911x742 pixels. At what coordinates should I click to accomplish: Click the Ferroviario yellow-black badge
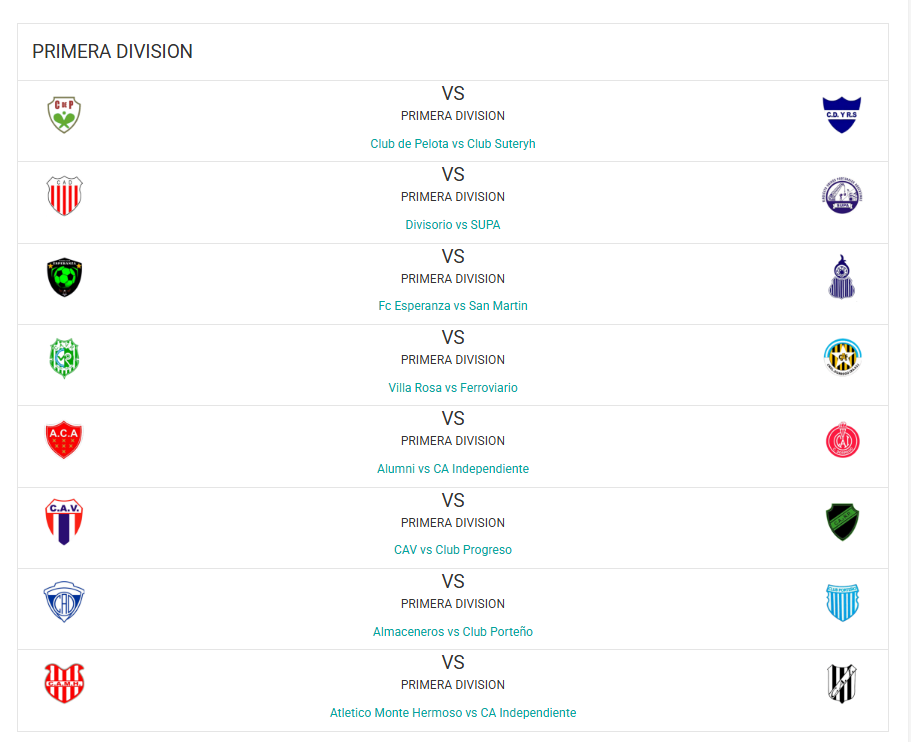pyautogui.click(x=842, y=357)
